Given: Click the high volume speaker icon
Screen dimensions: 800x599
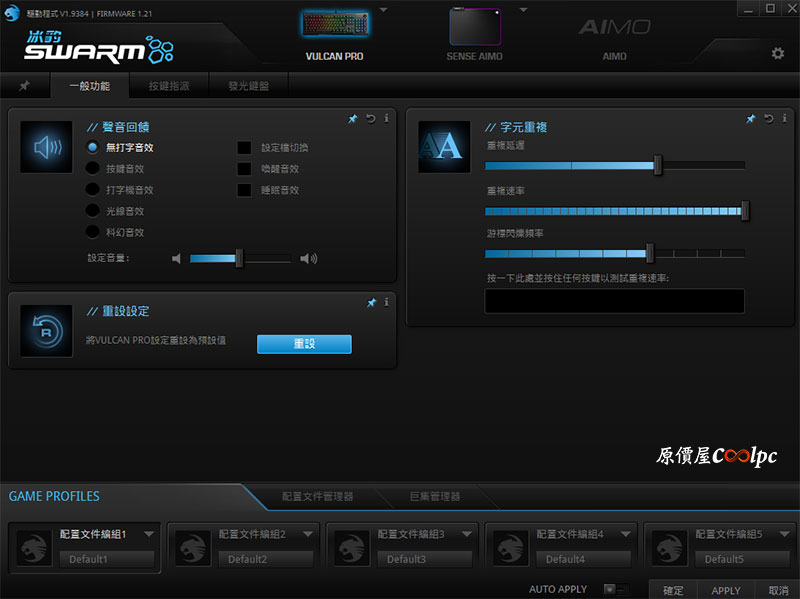Looking at the screenshot, I should (309, 259).
